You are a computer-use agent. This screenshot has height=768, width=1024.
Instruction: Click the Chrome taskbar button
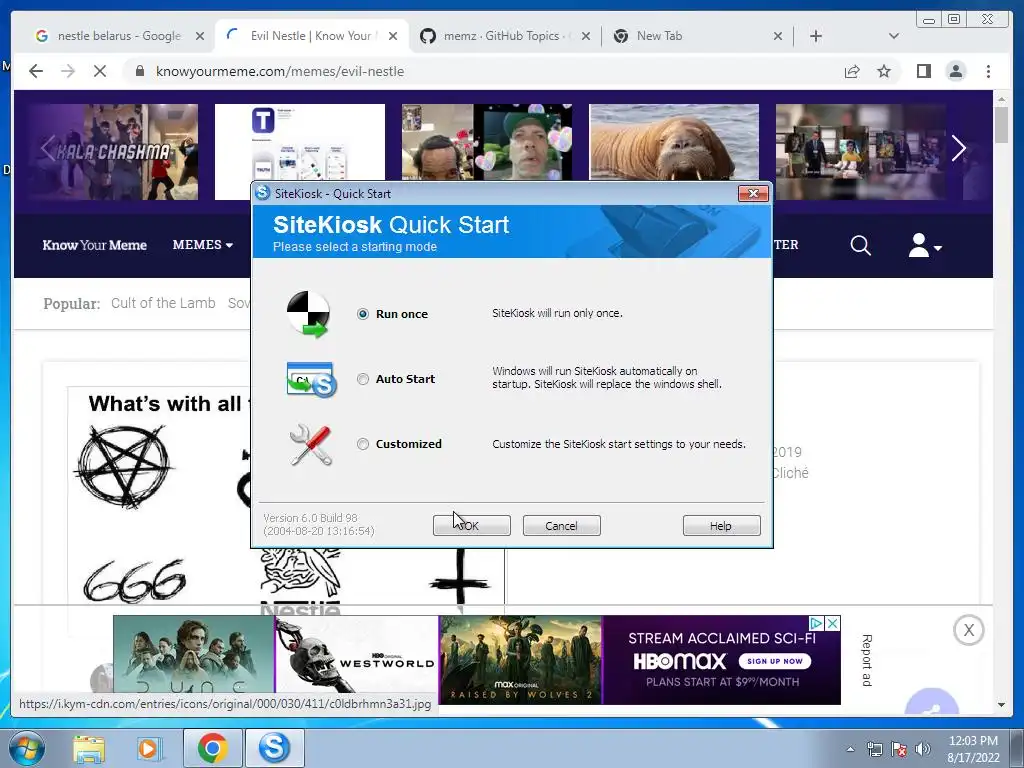(213, 748)
